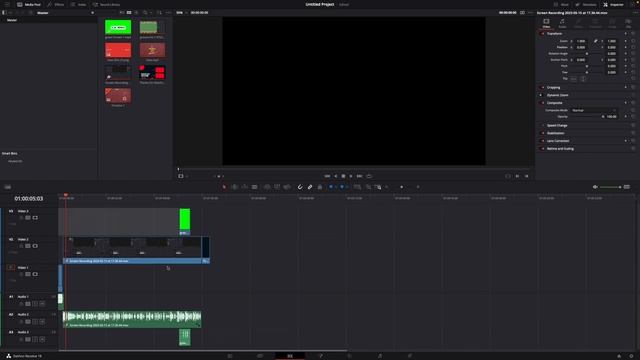Select the Dynamic Trim Mode tool

(x=244, y=187)
